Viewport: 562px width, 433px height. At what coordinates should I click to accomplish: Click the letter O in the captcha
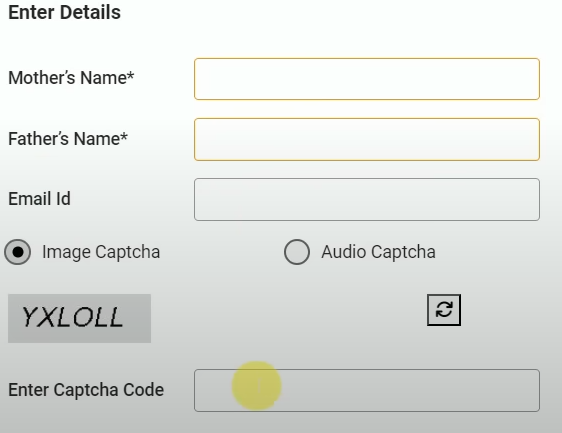coord(86,318)
